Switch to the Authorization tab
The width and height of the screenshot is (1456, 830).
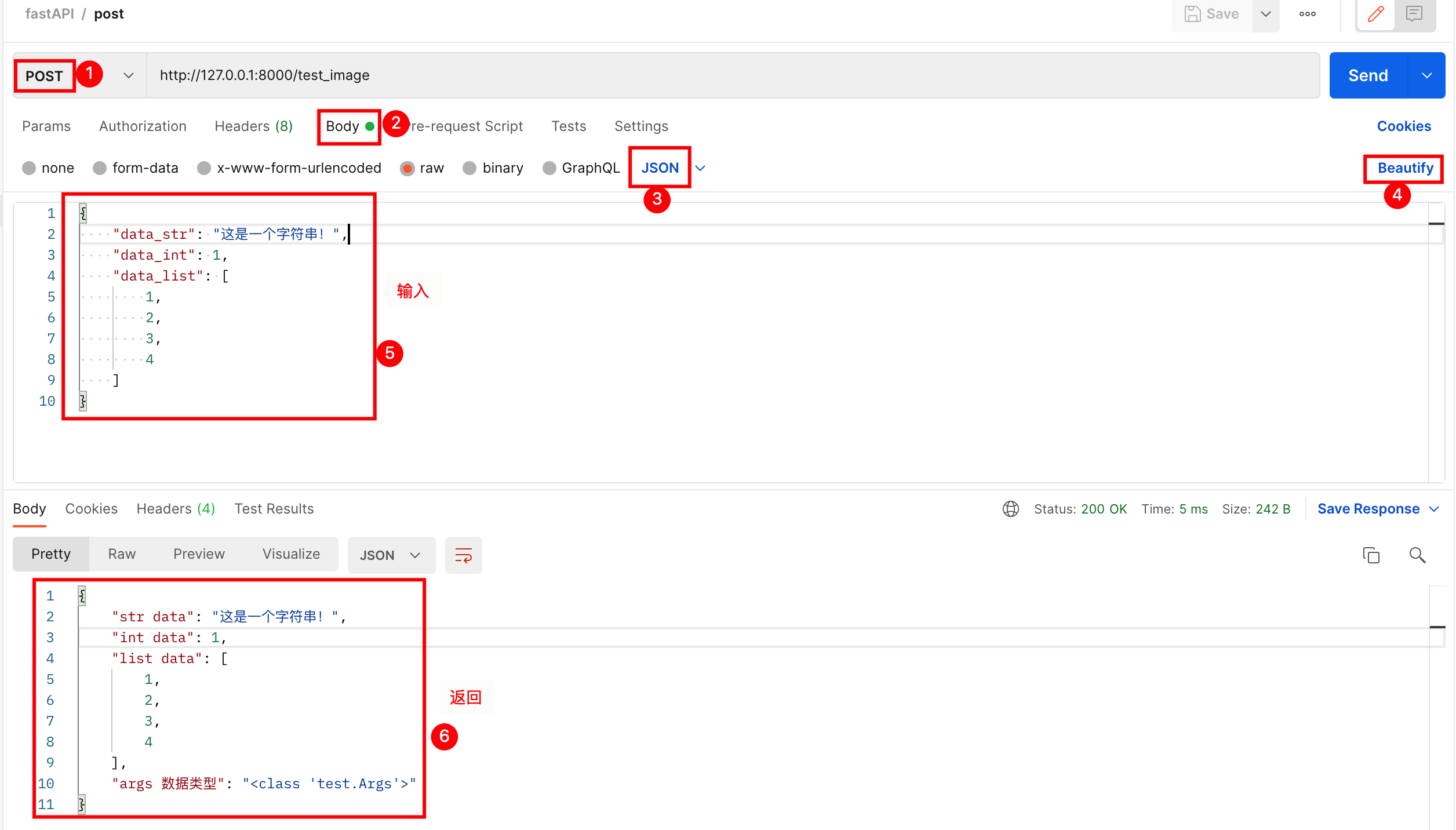[143, 126]
